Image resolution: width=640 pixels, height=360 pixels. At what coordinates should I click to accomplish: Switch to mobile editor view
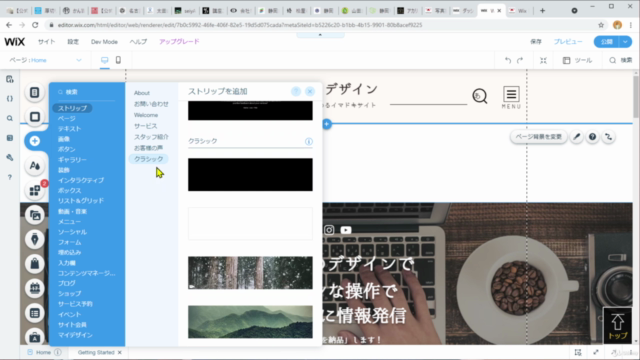118,60
